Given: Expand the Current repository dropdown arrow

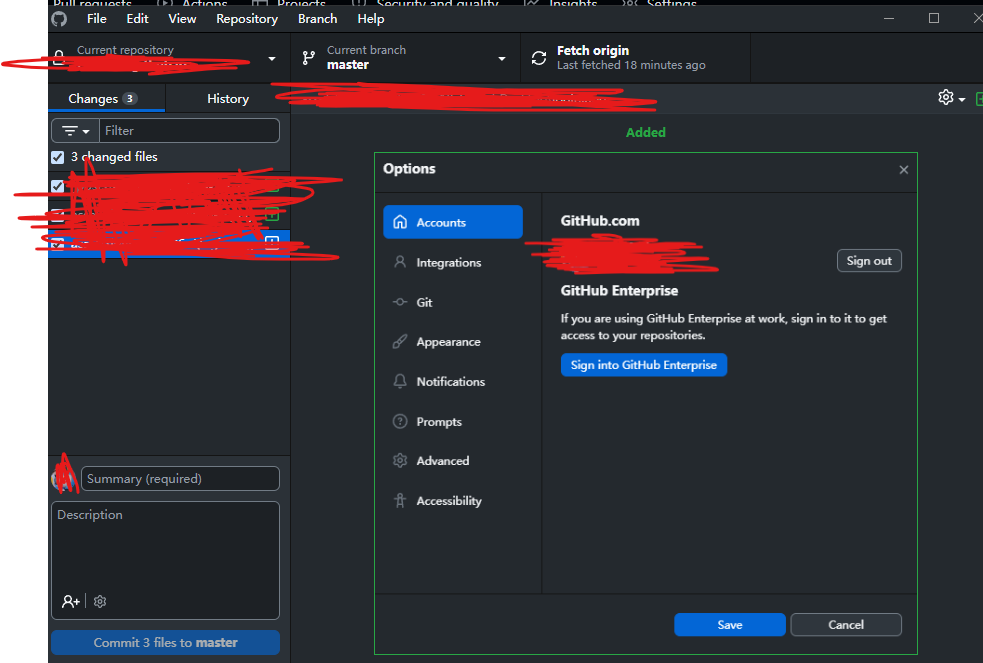Looking at the screenshot, I should coord(271,58).
